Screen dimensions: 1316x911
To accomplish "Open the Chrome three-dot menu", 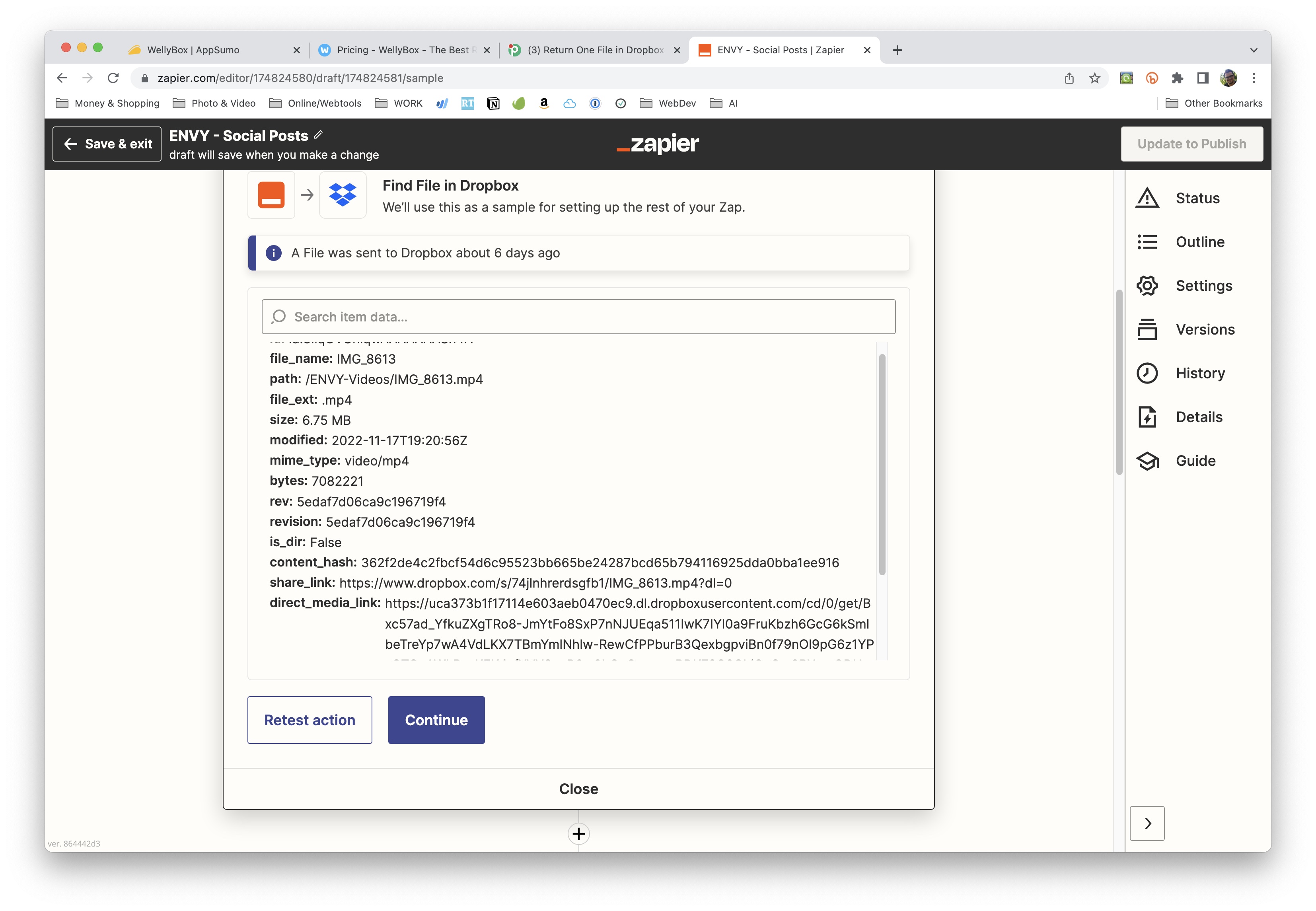I will (1253, 78).
